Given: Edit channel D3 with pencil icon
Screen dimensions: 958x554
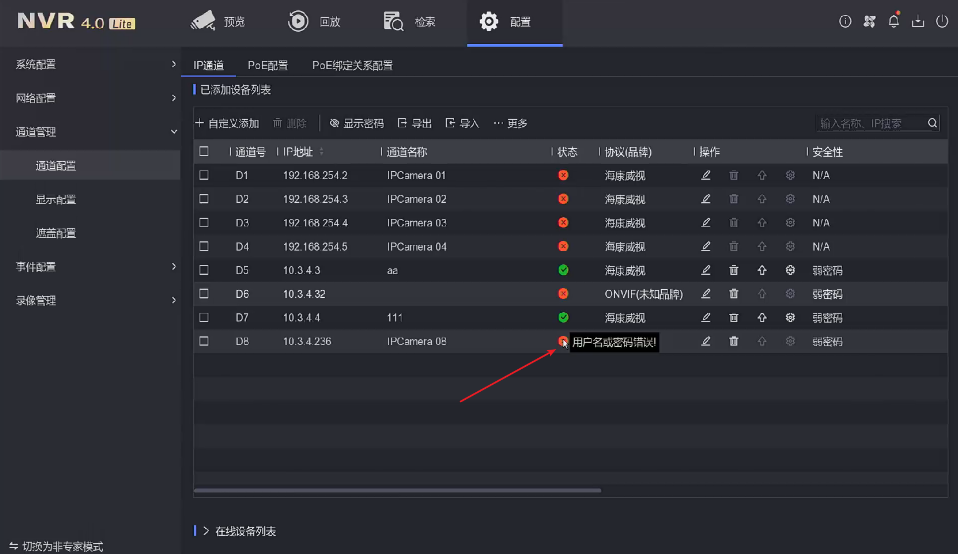Looking at the screenshot, I should coord(706,223).
